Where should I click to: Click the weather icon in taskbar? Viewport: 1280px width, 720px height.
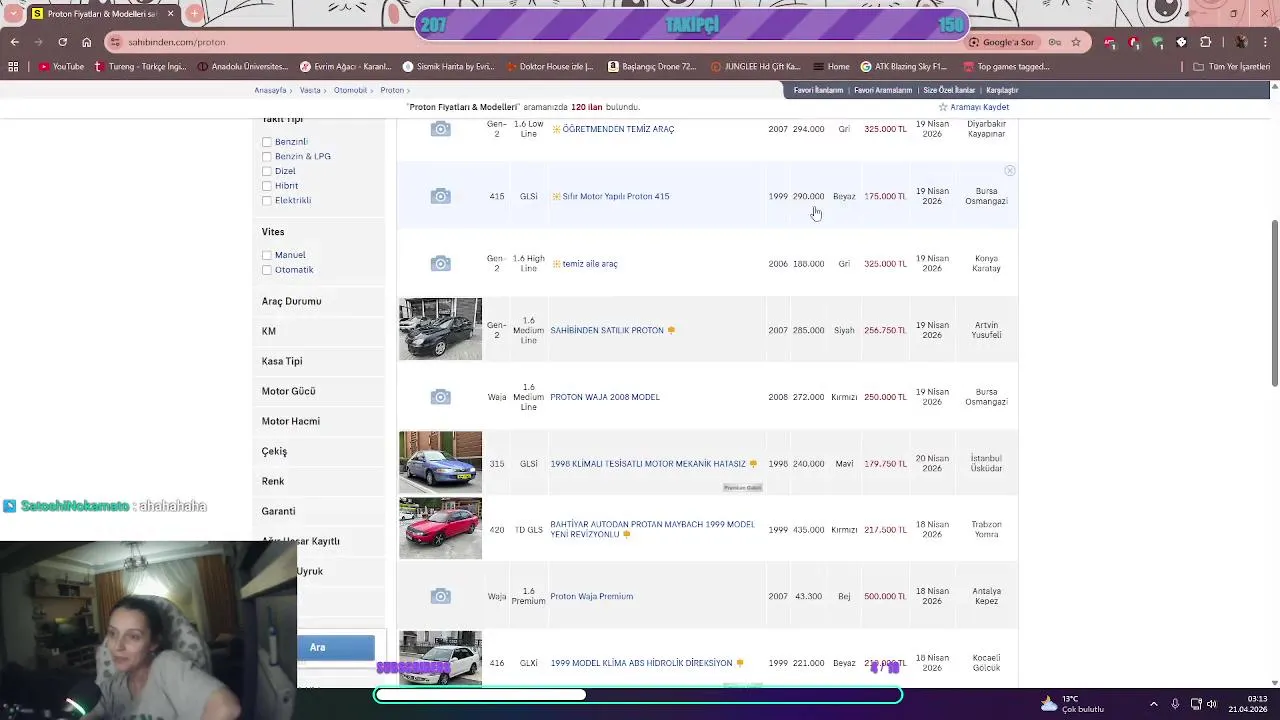coord(1048,704)
